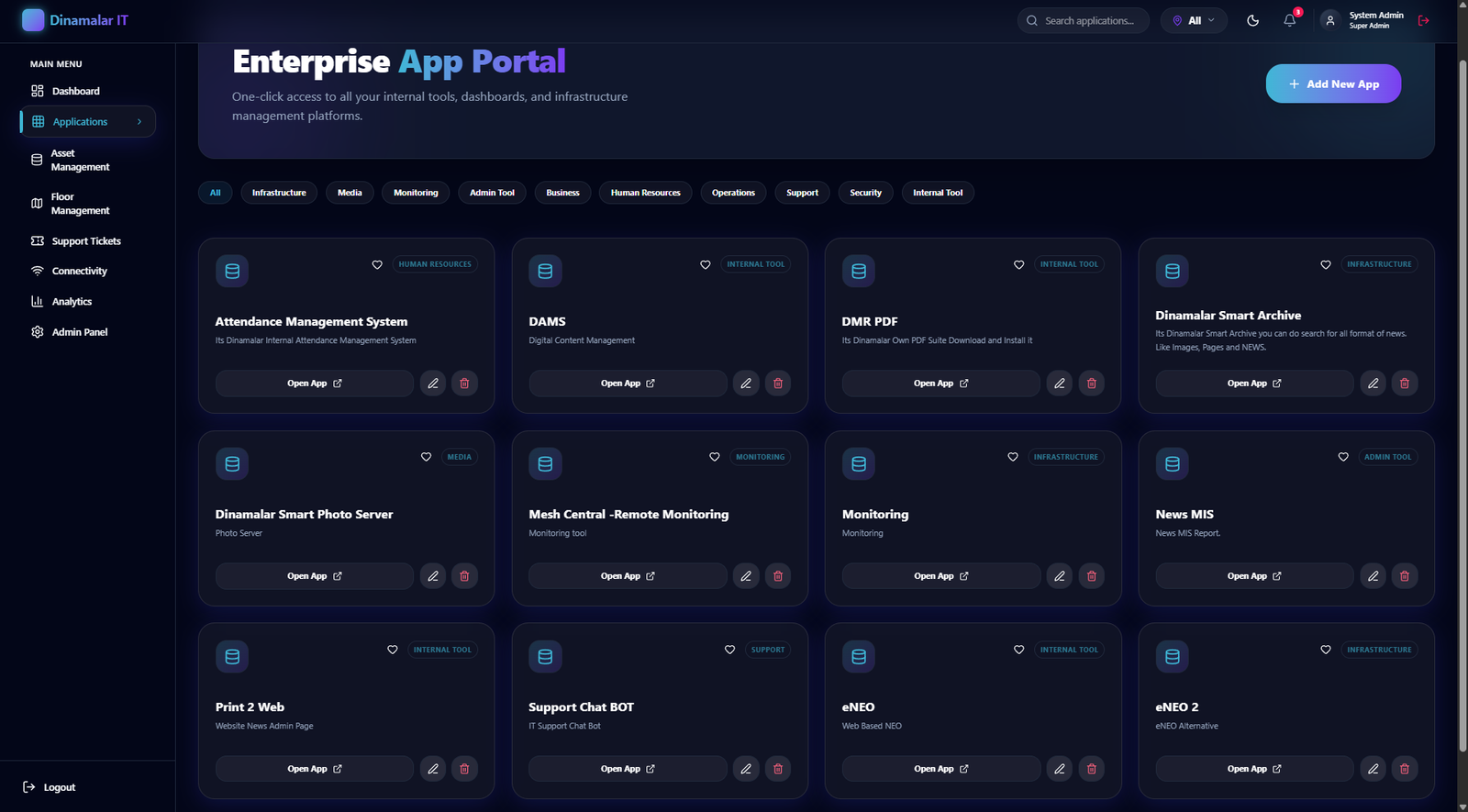Edit Dinamalar Smart Archive pencil icon
Screen dimensions: 1468x812
point(1373,384)
